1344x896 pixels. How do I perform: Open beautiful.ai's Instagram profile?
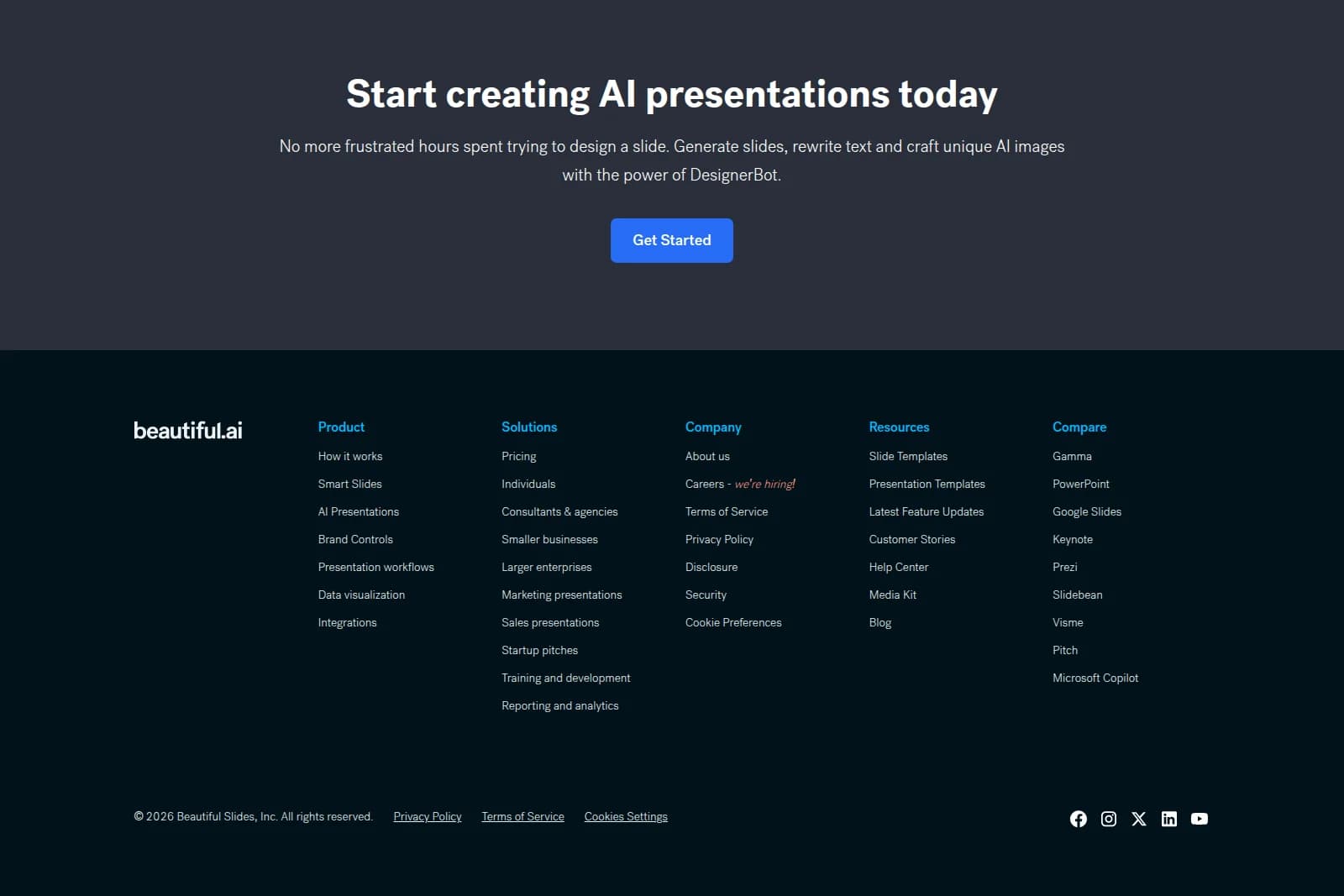(x=1109, y=819)
